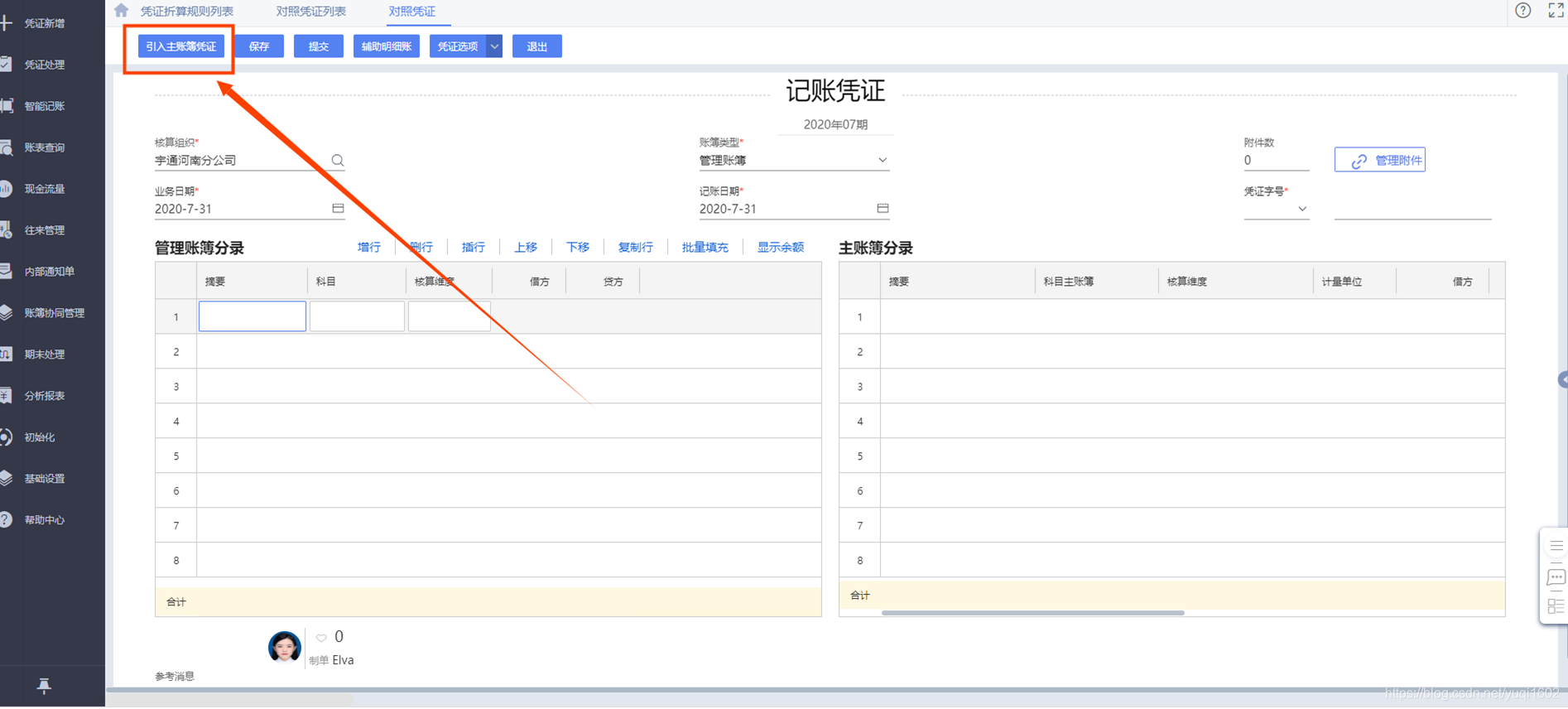The image size is (1568, 709).
Task: Open 帮助中心 in the sidebar
Action: [x=45, y=520]
